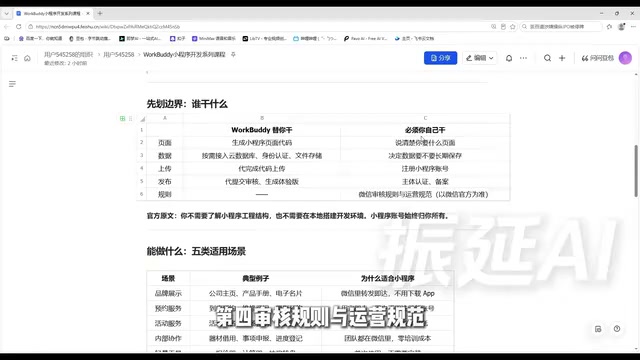The width and height of the screenshot is (640, 360).
Task: Click cell '代完成代码上传'
Action: (262, 169)
